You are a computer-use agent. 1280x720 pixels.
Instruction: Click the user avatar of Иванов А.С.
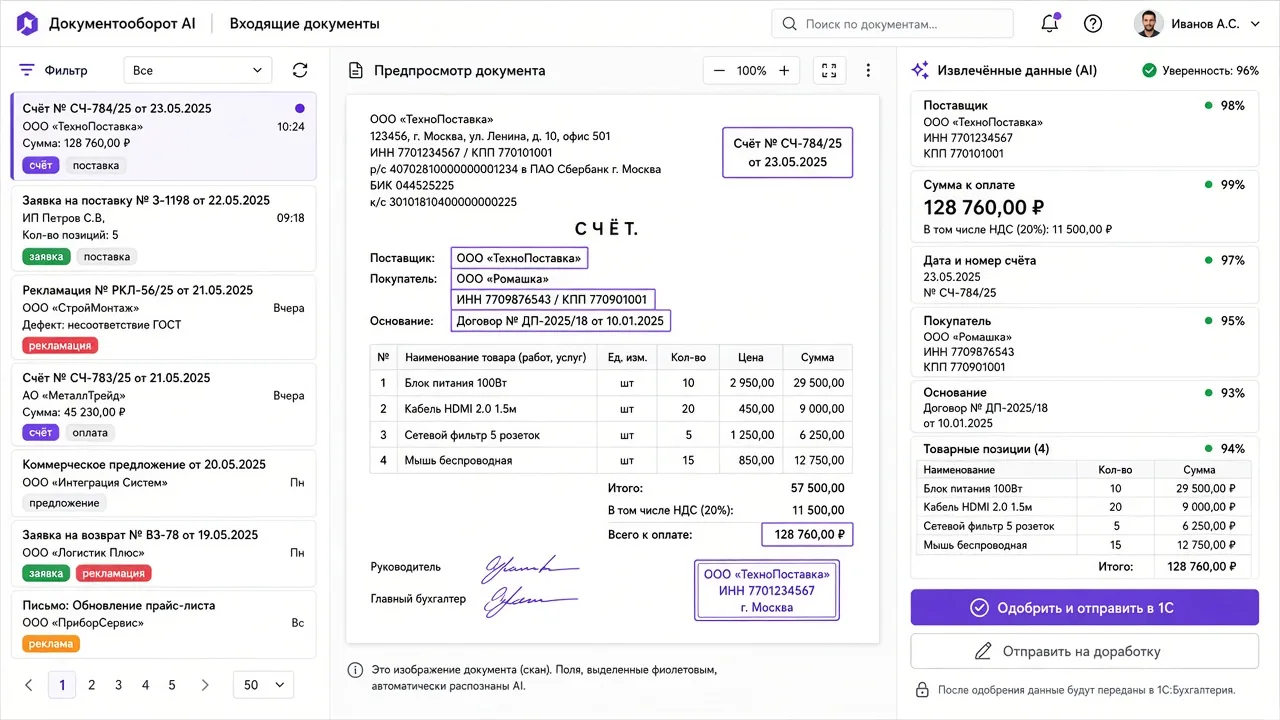[x=1149, y=23]
